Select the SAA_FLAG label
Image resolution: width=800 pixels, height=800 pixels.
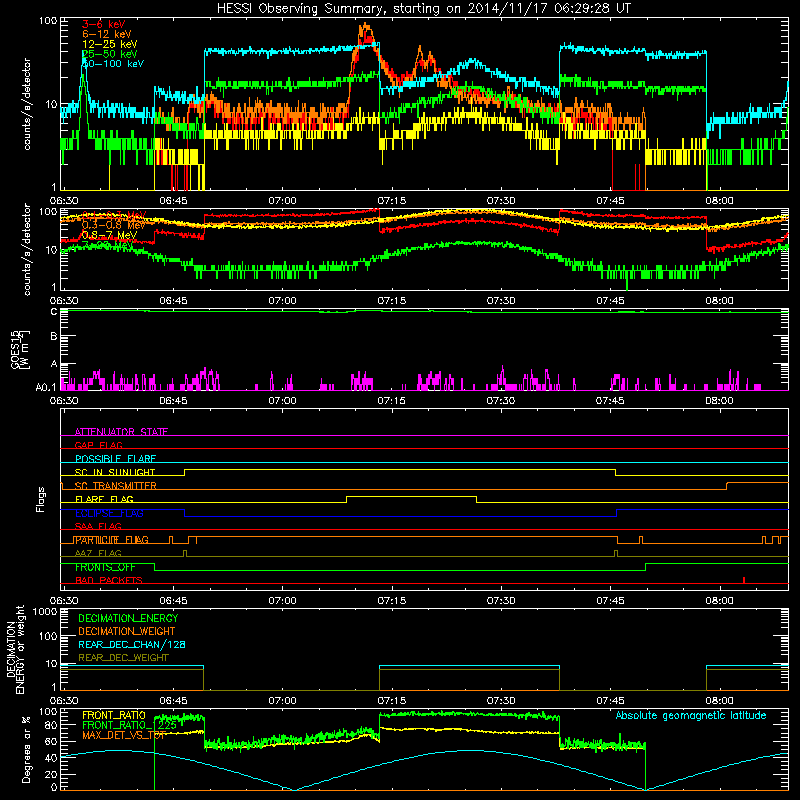click(98, 526)
